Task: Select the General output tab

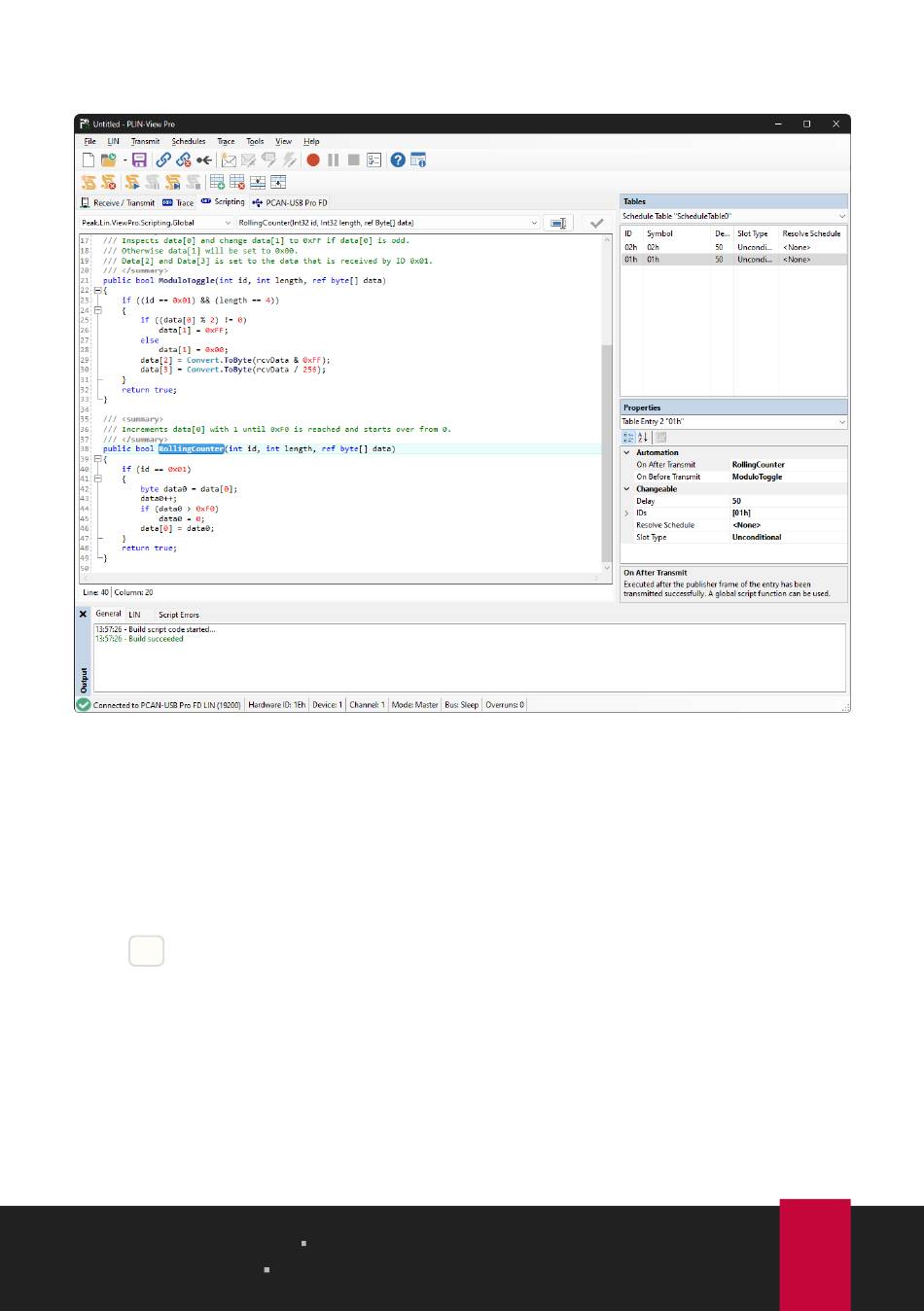Action: [x=108, y=614]
